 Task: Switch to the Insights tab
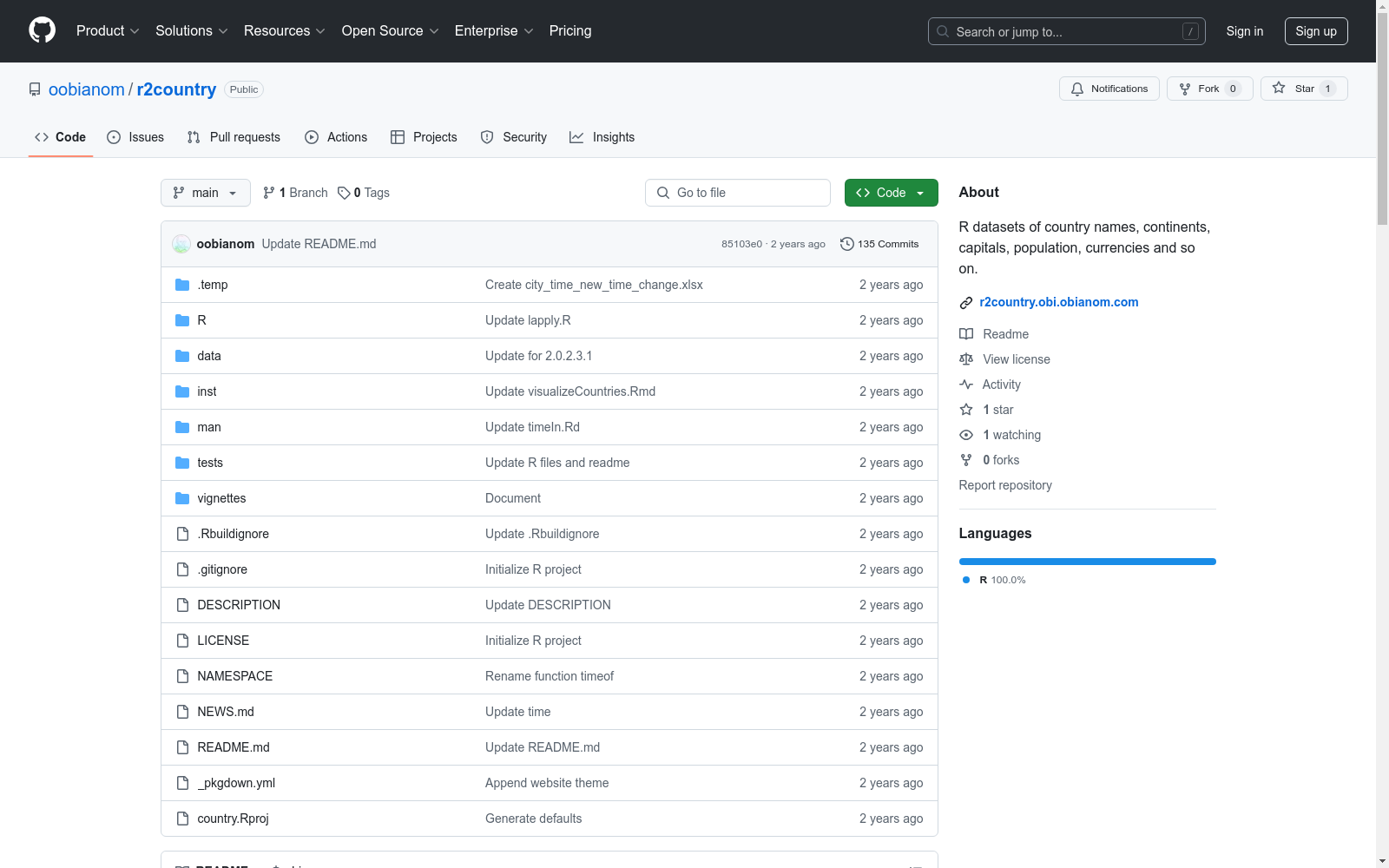[602, 137]
